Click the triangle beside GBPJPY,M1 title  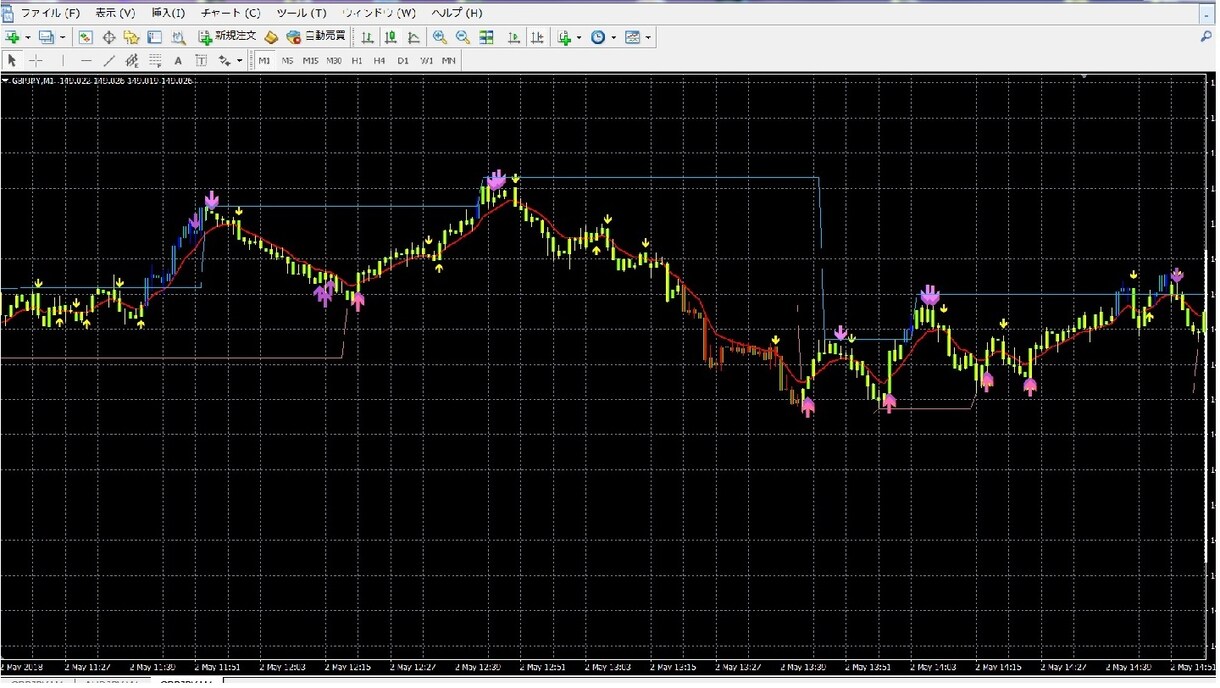tap(5, 81)
